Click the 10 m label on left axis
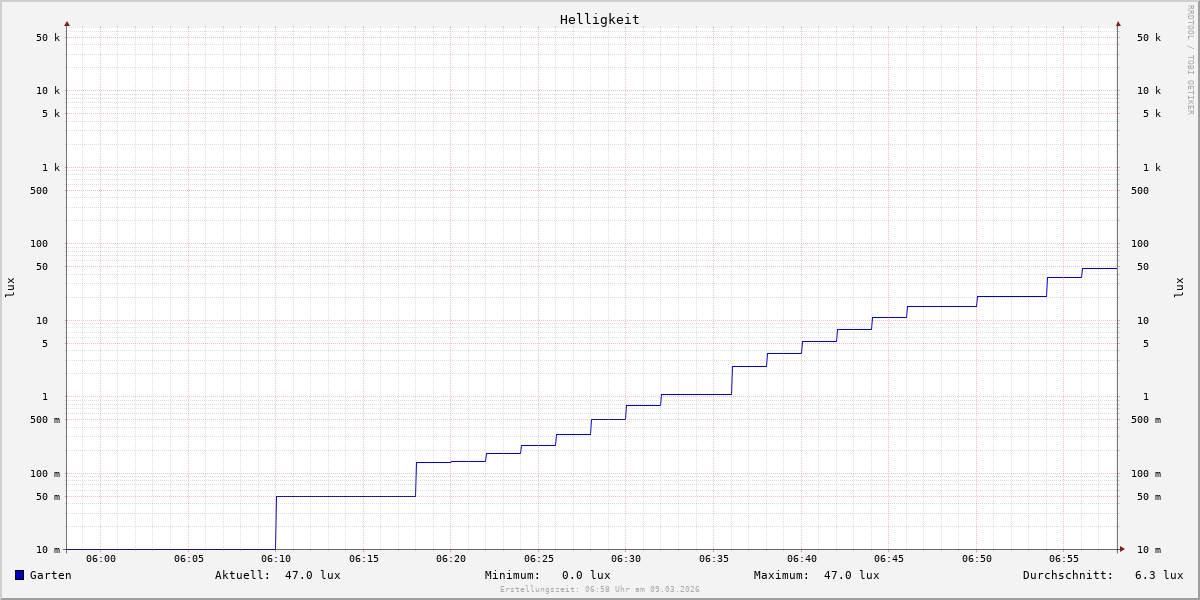Screen dimensions: 1200x600 pos(48,550)
